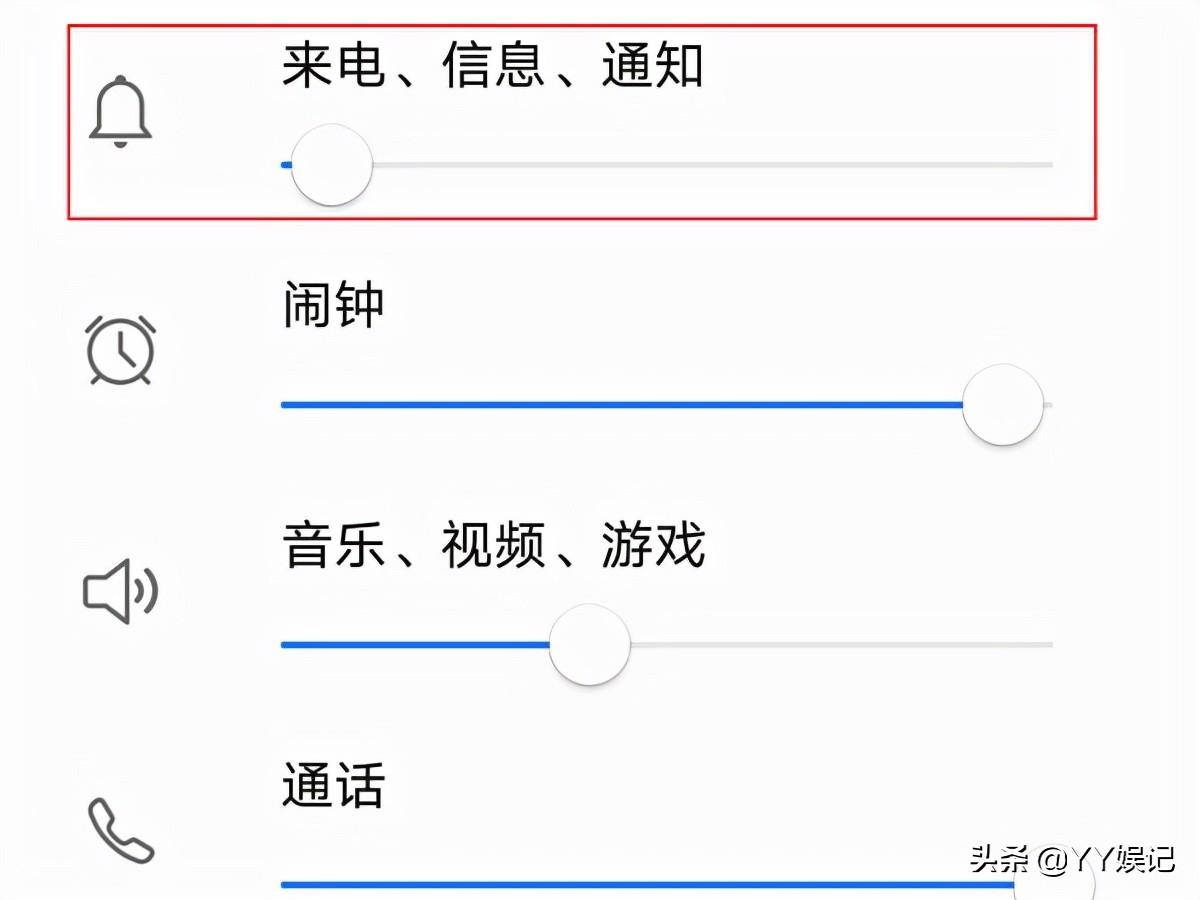Click the gray unfilled part of the media slider
Screen dimensions: 1200x900
pos(842,645)
